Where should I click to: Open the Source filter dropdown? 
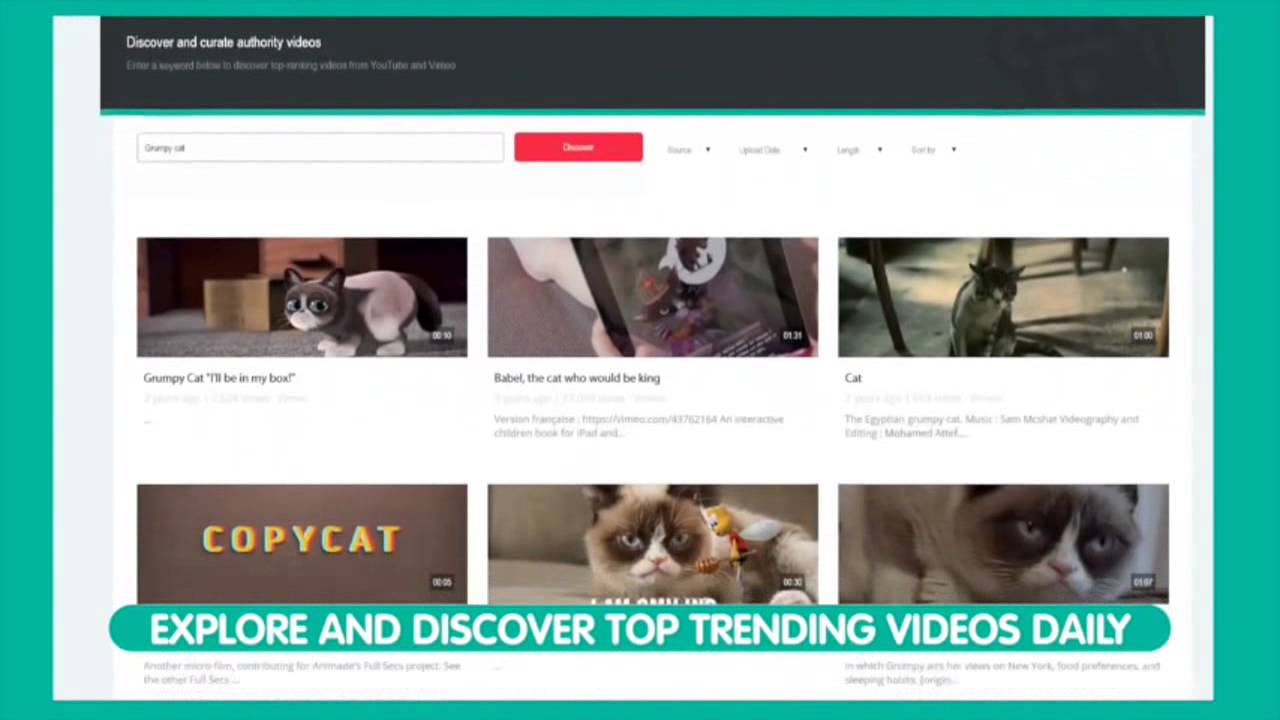click(x=689, y=150)
